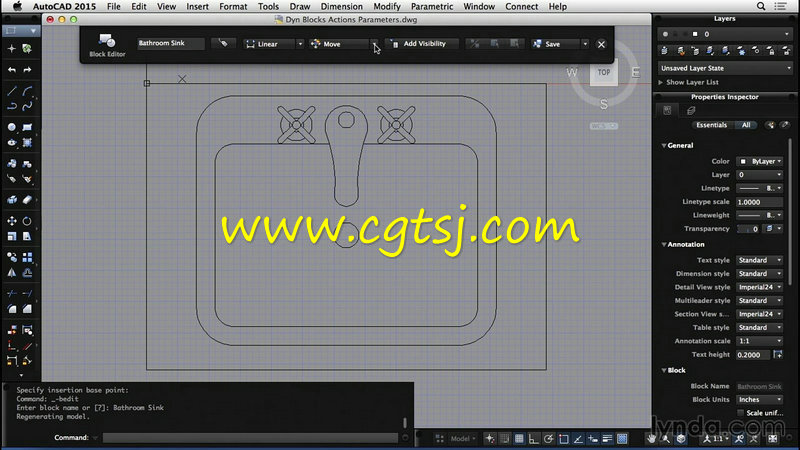Toggle Transparency display in status bar
The height and width of the screenshot is (450, 800).
click(x=622, y=438)
